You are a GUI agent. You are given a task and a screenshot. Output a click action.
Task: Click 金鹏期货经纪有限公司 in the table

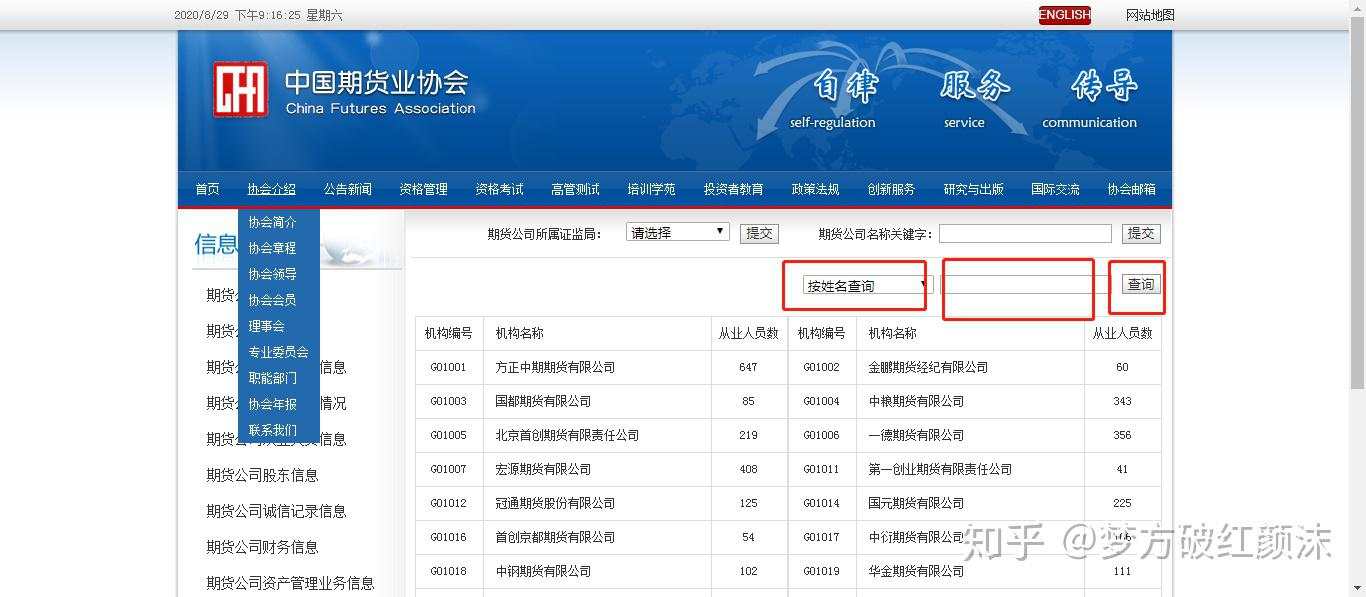point(928,367)
